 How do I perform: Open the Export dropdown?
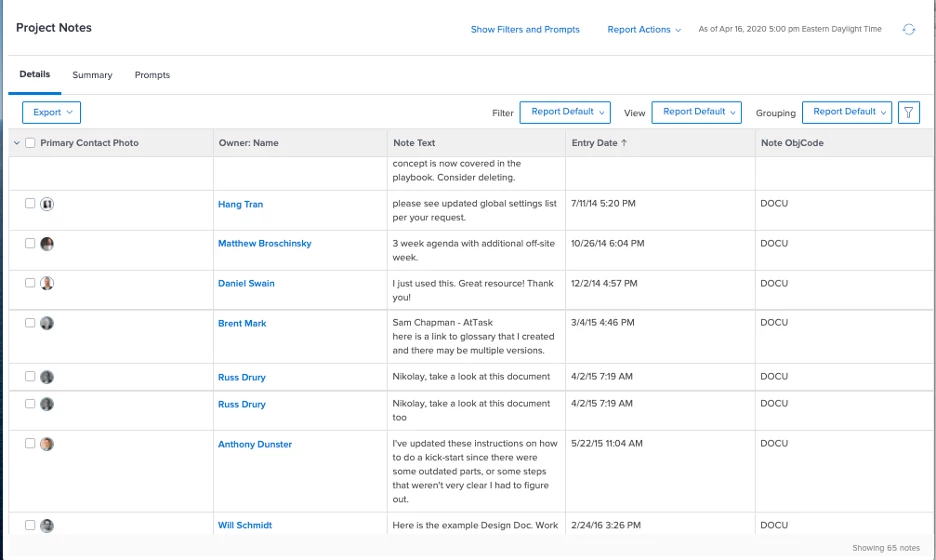click(51, 112)
